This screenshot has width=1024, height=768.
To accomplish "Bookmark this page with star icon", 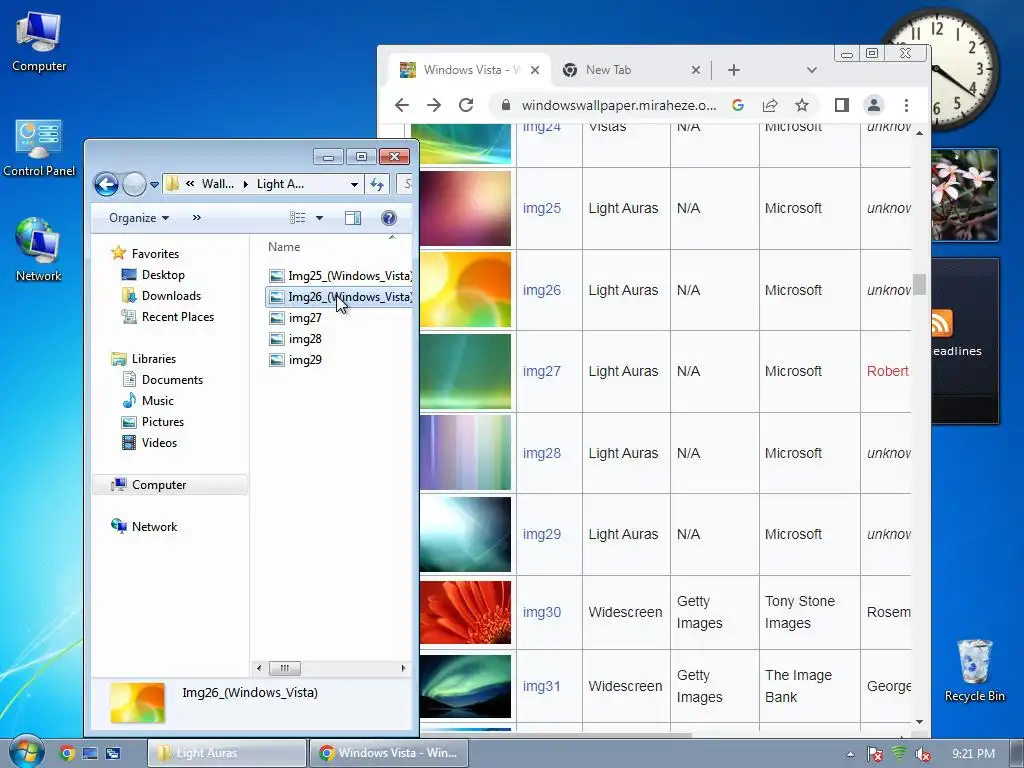I will tap(802, 105).
